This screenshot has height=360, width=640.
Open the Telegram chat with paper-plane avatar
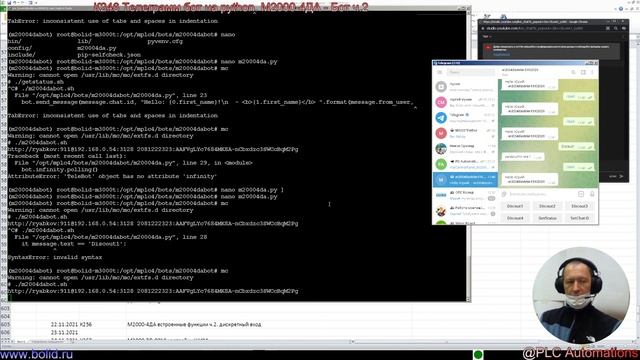[465, 118]
